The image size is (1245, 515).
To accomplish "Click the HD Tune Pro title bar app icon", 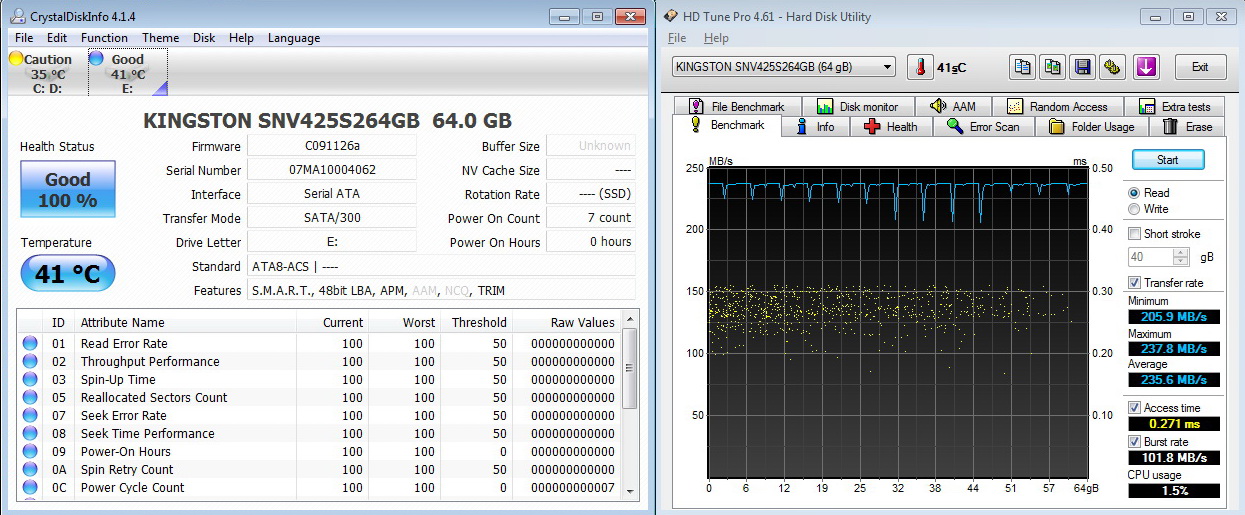I will click(670, 16).
